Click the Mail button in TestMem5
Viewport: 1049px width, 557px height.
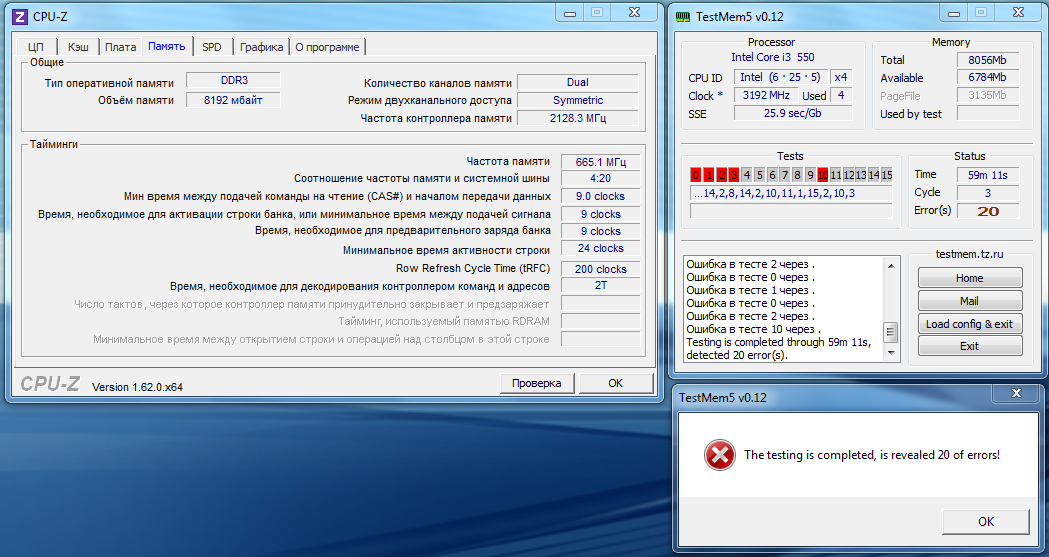pyautogui.click(x=969, y=301)
